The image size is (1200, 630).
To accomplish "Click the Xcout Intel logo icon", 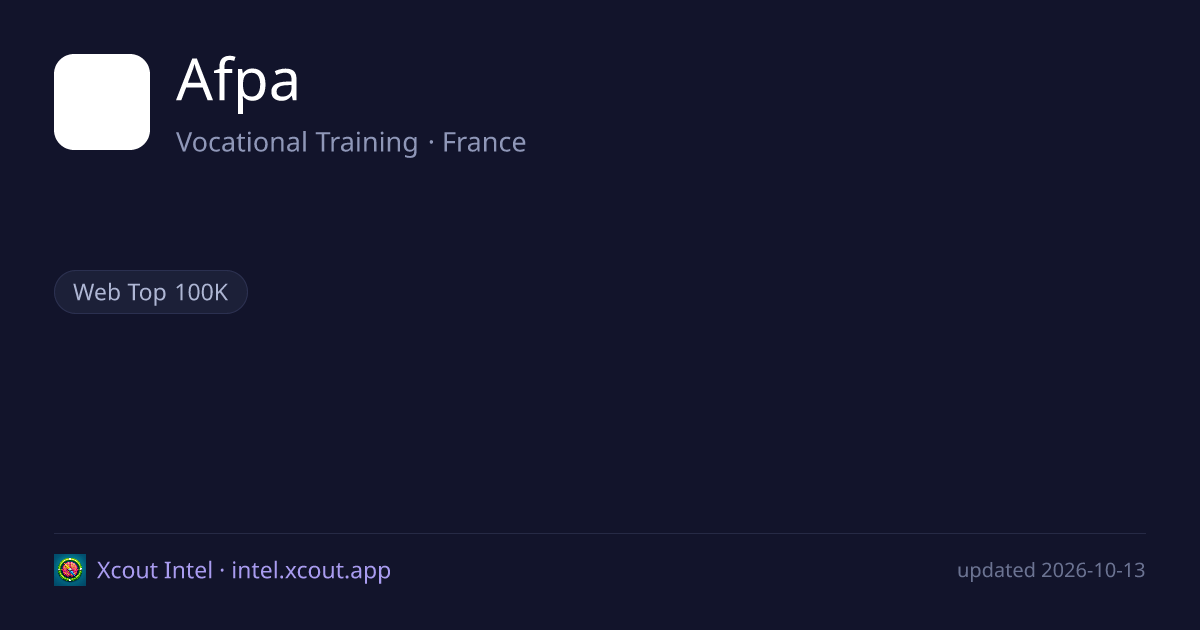I will (x=70, y=570).
